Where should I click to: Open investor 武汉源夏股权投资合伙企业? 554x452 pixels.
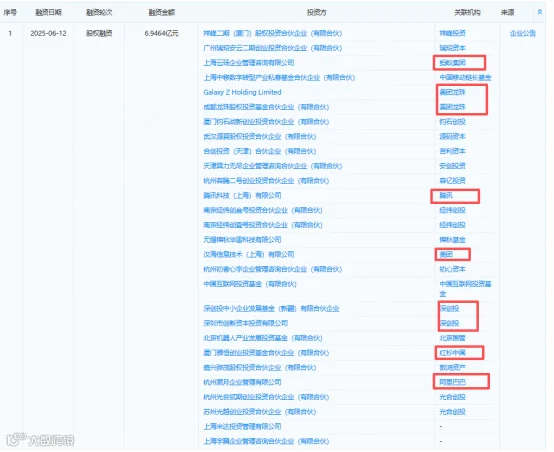259,136
